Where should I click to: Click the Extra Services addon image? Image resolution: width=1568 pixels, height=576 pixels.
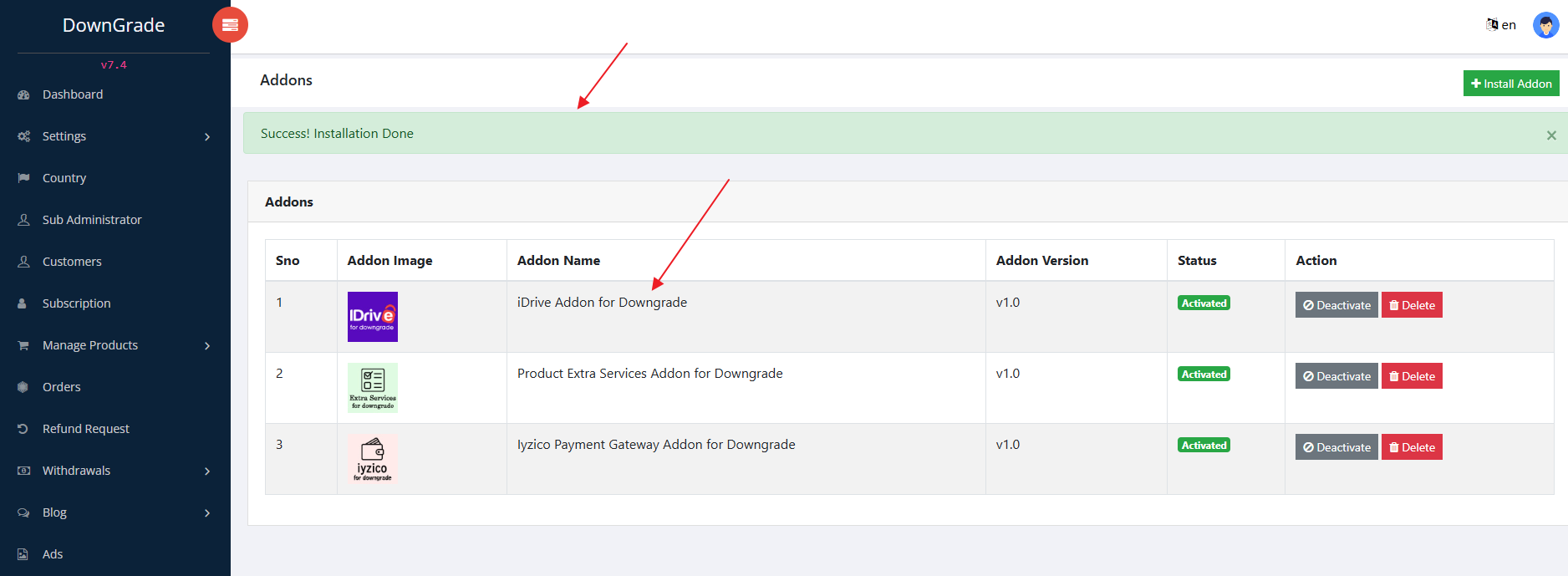(372, 388)
